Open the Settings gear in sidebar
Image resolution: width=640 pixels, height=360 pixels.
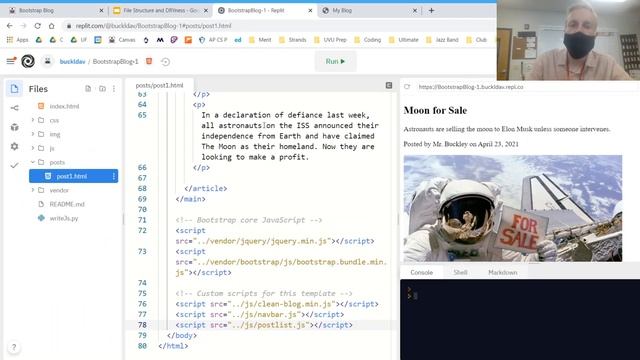point(14,146)
